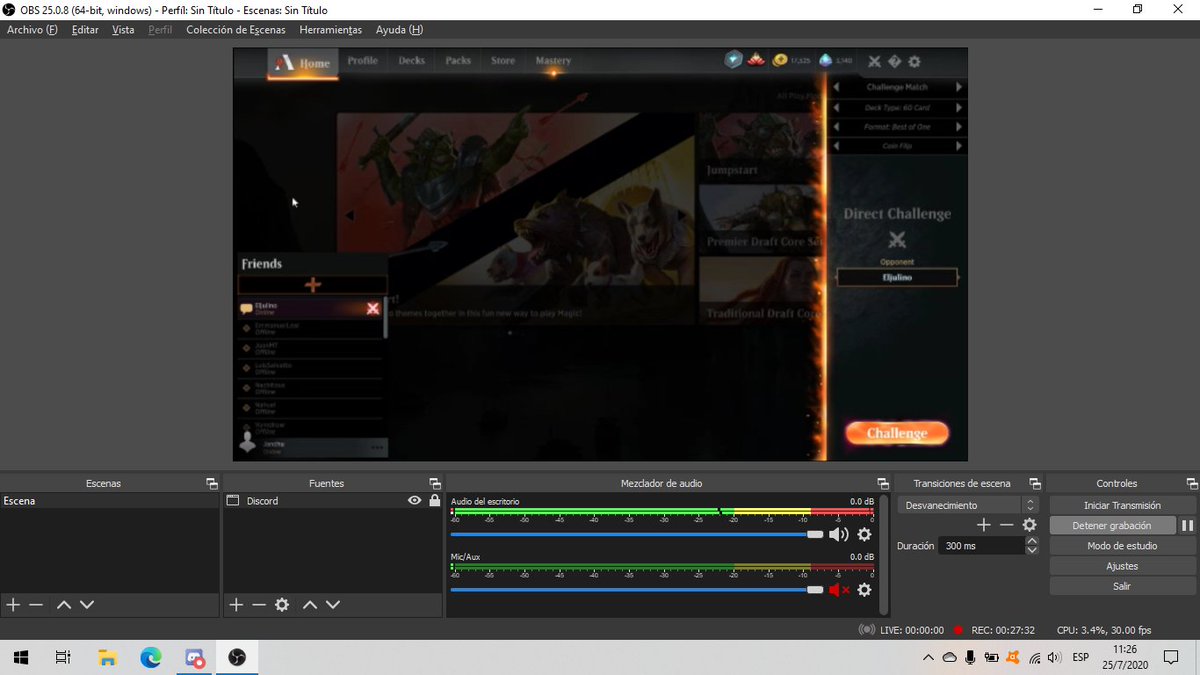Open properties gear for the Discord source
The image size is (1200, 675).
(x=282, y=604)
